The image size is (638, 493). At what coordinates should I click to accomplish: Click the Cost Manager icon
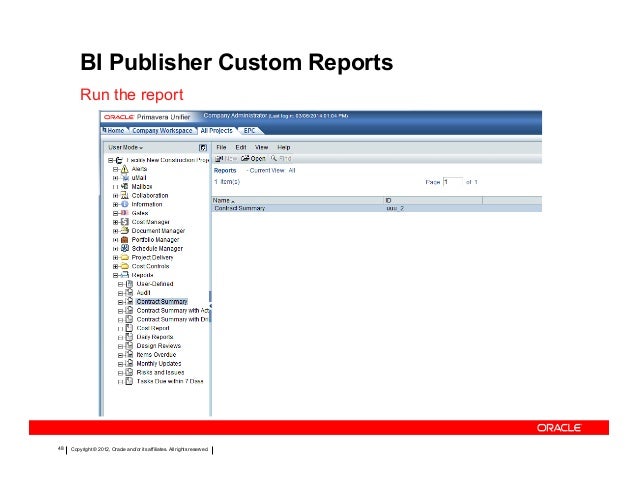(x=125, y=222)
